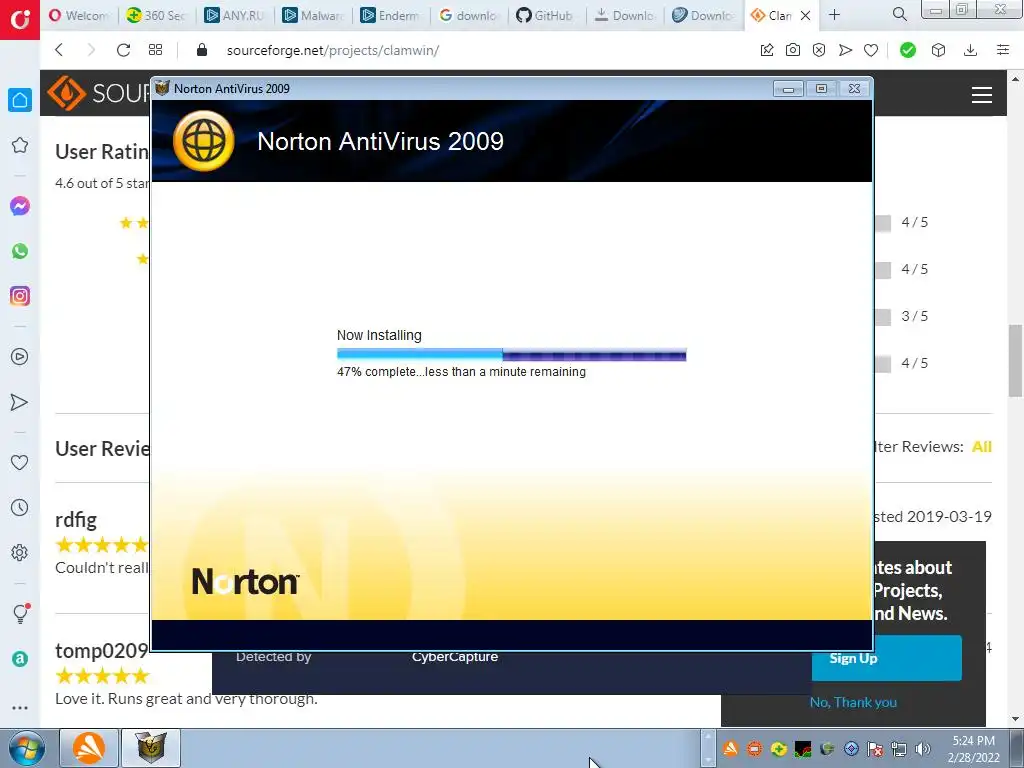1024x768 pixels.
Task: Open the Opera main menu logo
Action: click(x=20, y=20)
